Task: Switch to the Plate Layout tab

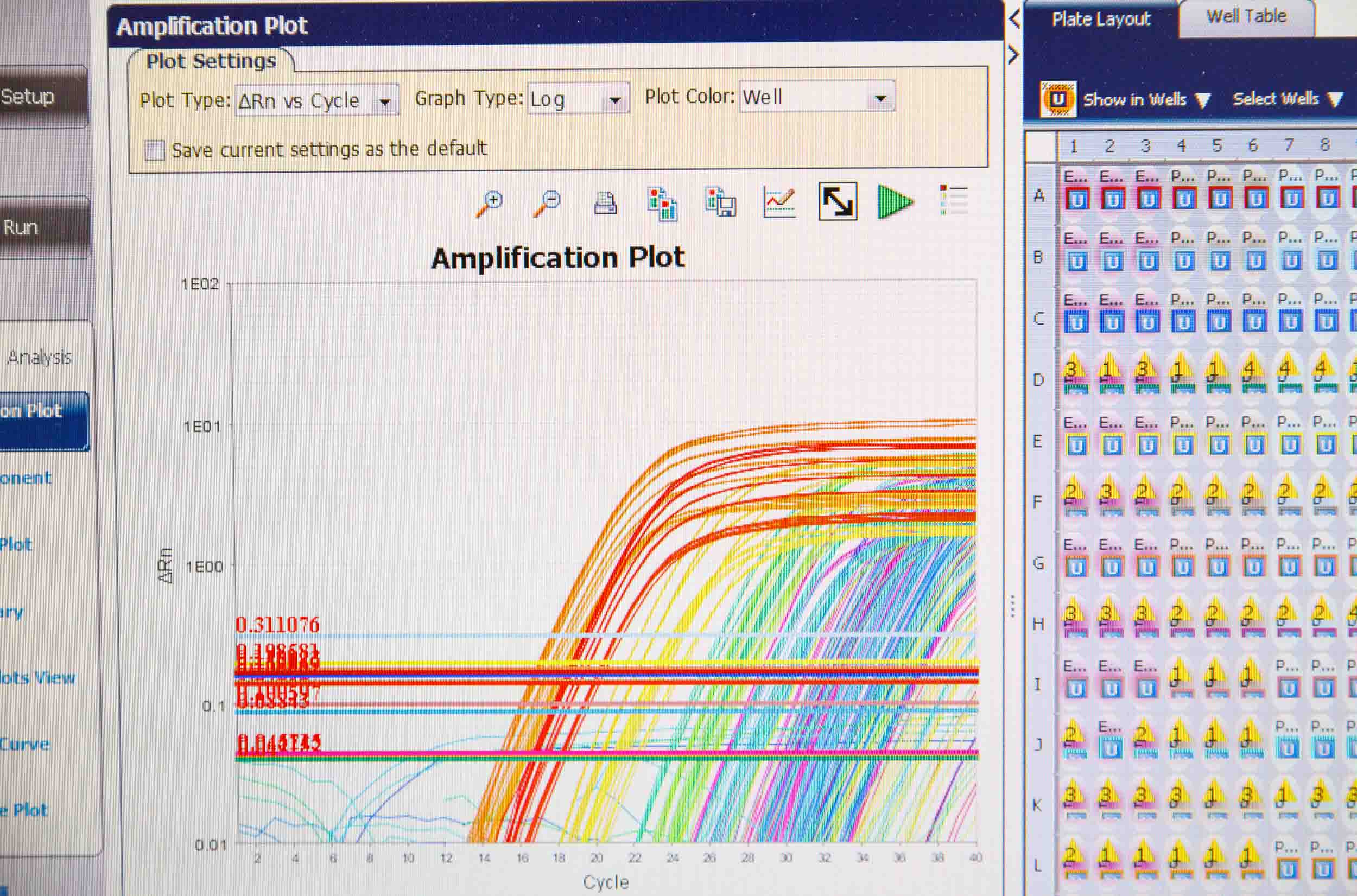Action: pyautogui.click(x=1100, y=20)
